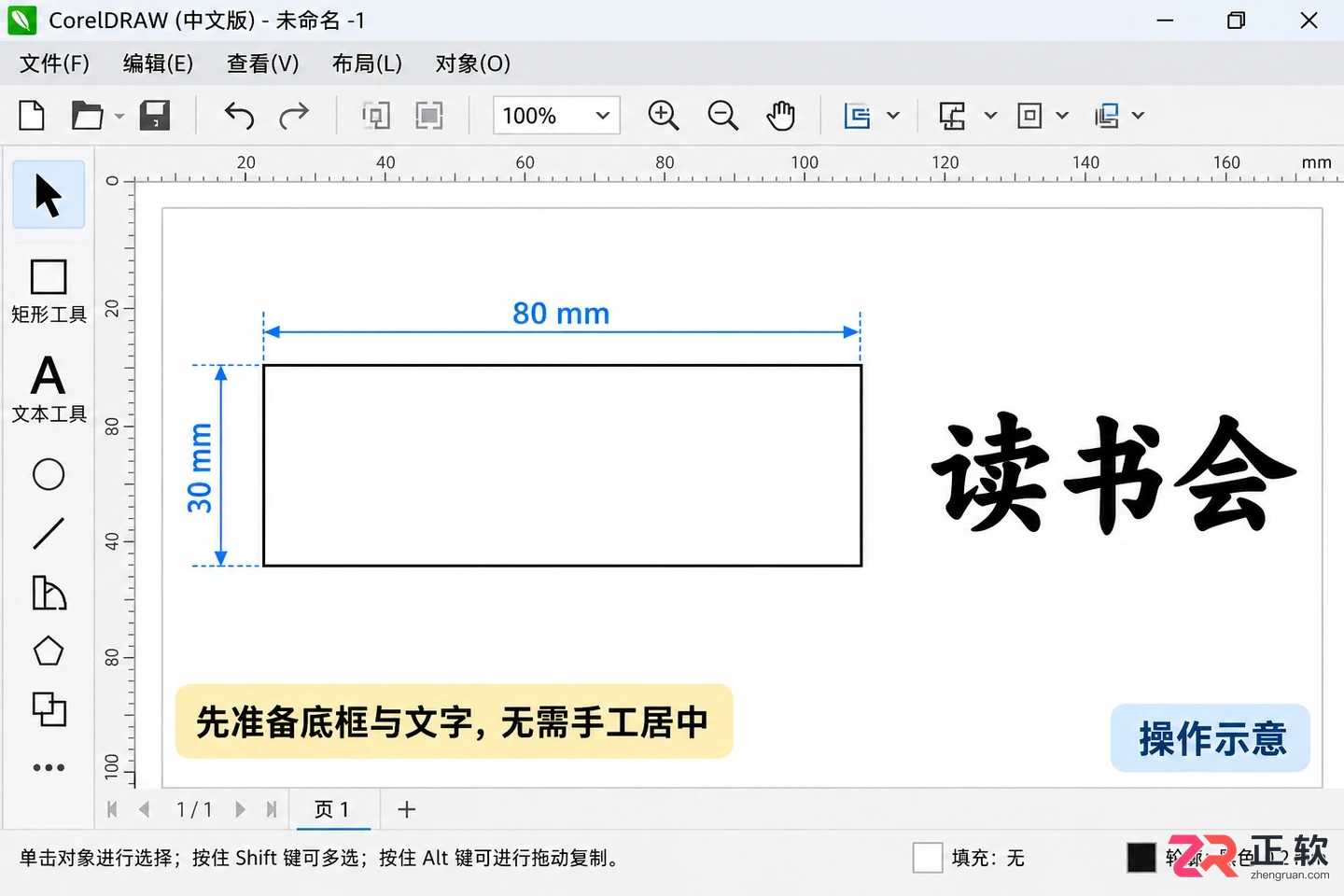1344x896 pixels.
Task: Open the 100% zoom level dropdown
Action: click(556, 116)
